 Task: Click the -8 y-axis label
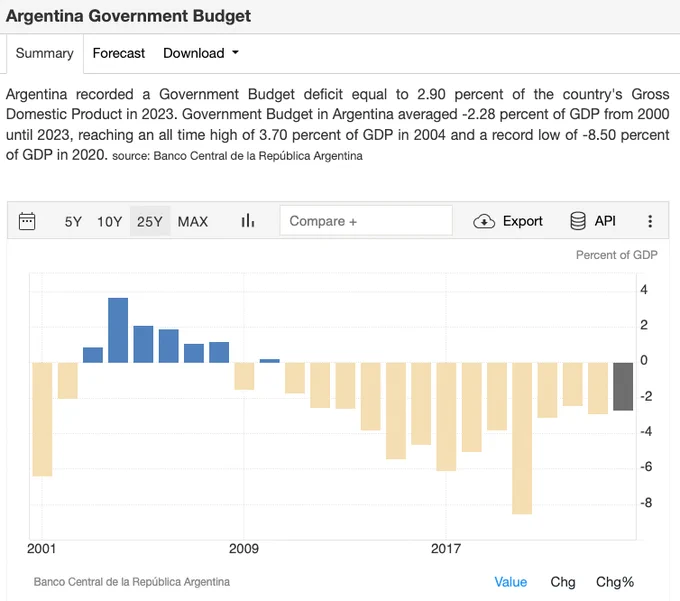646,503
